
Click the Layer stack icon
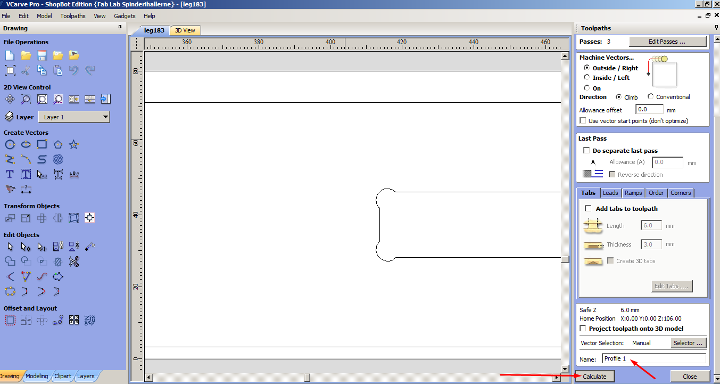pyautogui.click(x=9, y=117)
